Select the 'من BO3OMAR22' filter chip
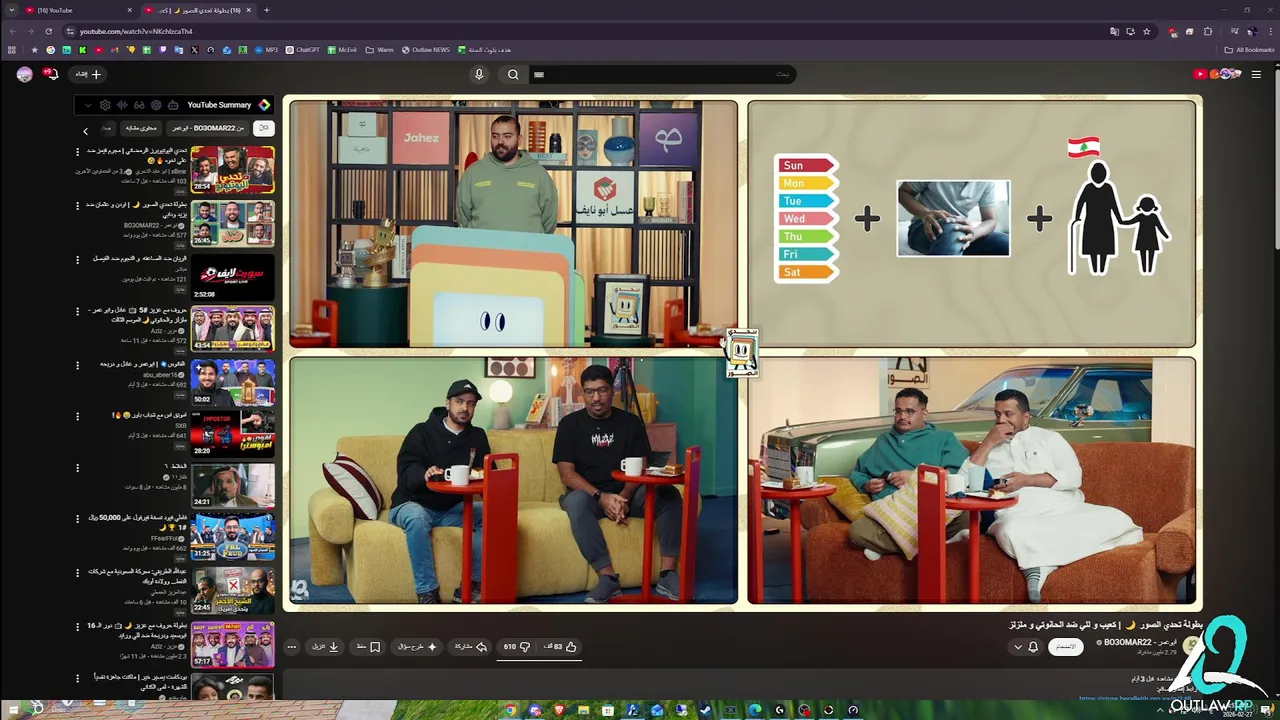This screenshot has width=1280, height=720. (x=208, y=128)
